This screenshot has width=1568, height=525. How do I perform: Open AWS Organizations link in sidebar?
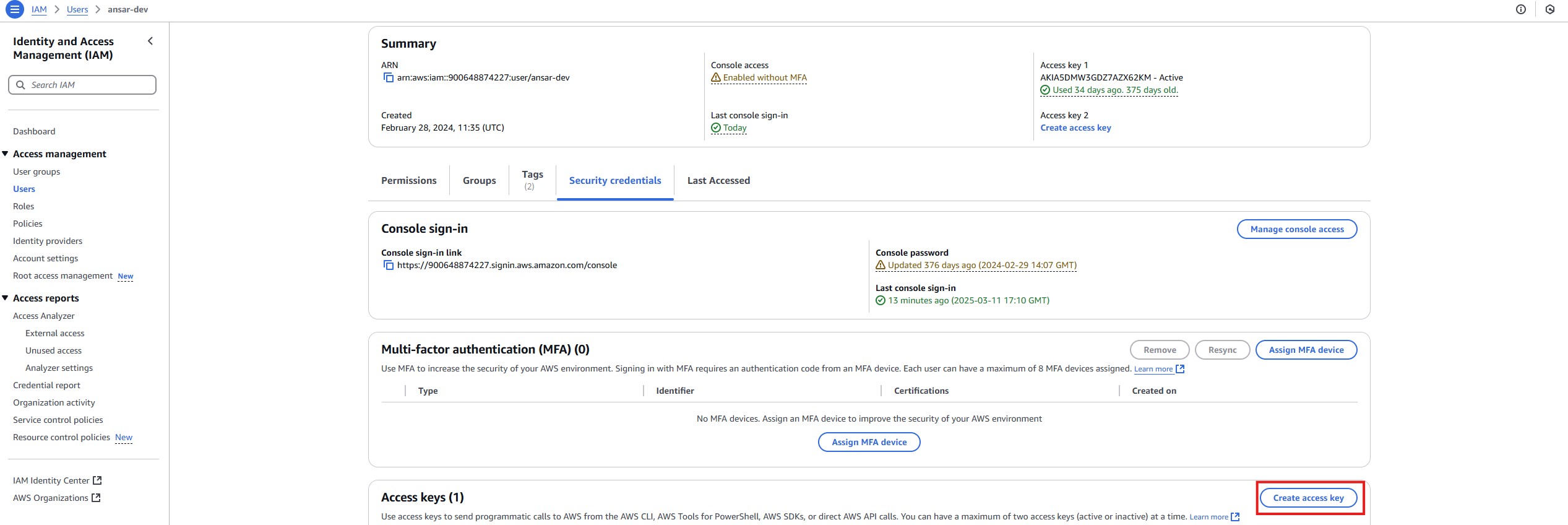click(x=51, y=498)
